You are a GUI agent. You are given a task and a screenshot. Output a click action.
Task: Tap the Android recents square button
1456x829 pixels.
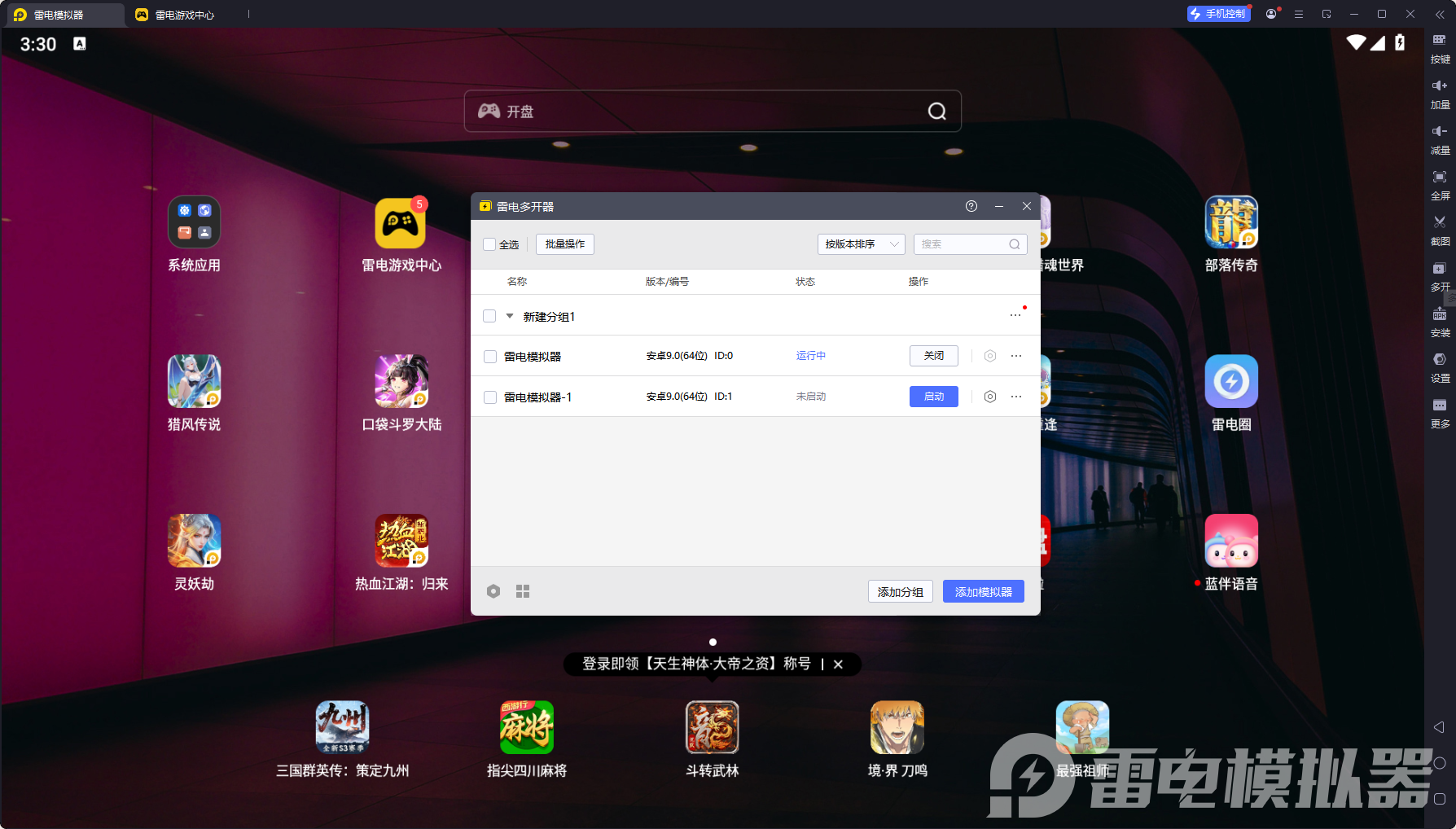[x=1439, y=799]
